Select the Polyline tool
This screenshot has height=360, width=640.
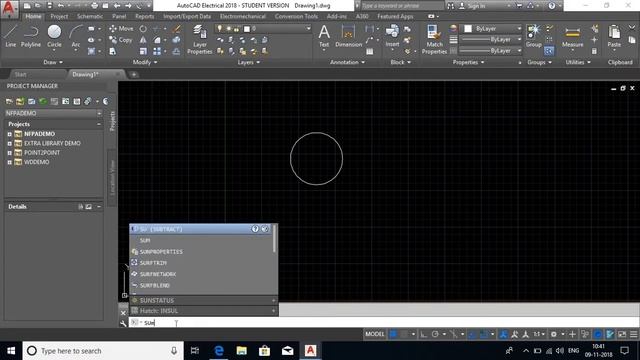31,36
